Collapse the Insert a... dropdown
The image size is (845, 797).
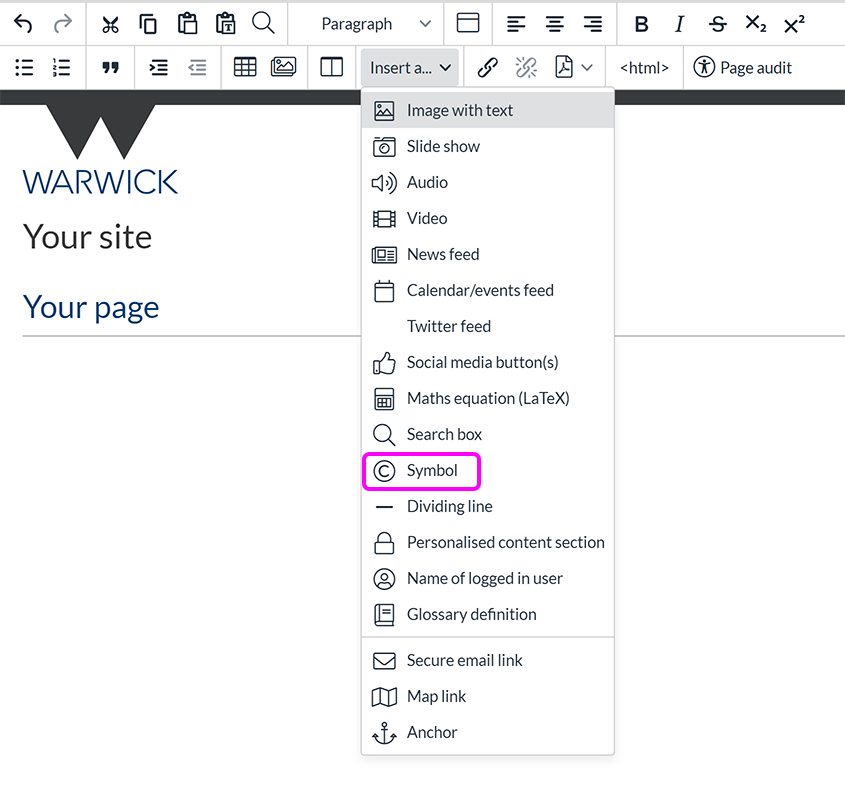click(x=410, y=67)
